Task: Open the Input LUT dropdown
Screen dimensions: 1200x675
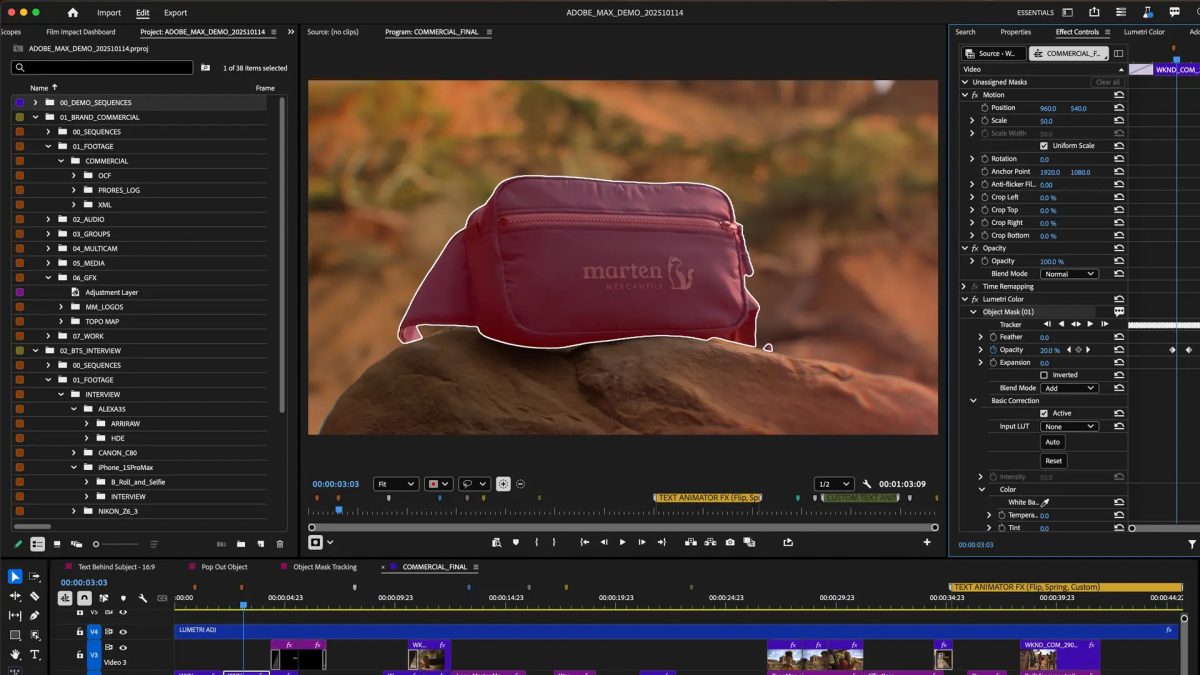Action: (x=1069, y=427)
